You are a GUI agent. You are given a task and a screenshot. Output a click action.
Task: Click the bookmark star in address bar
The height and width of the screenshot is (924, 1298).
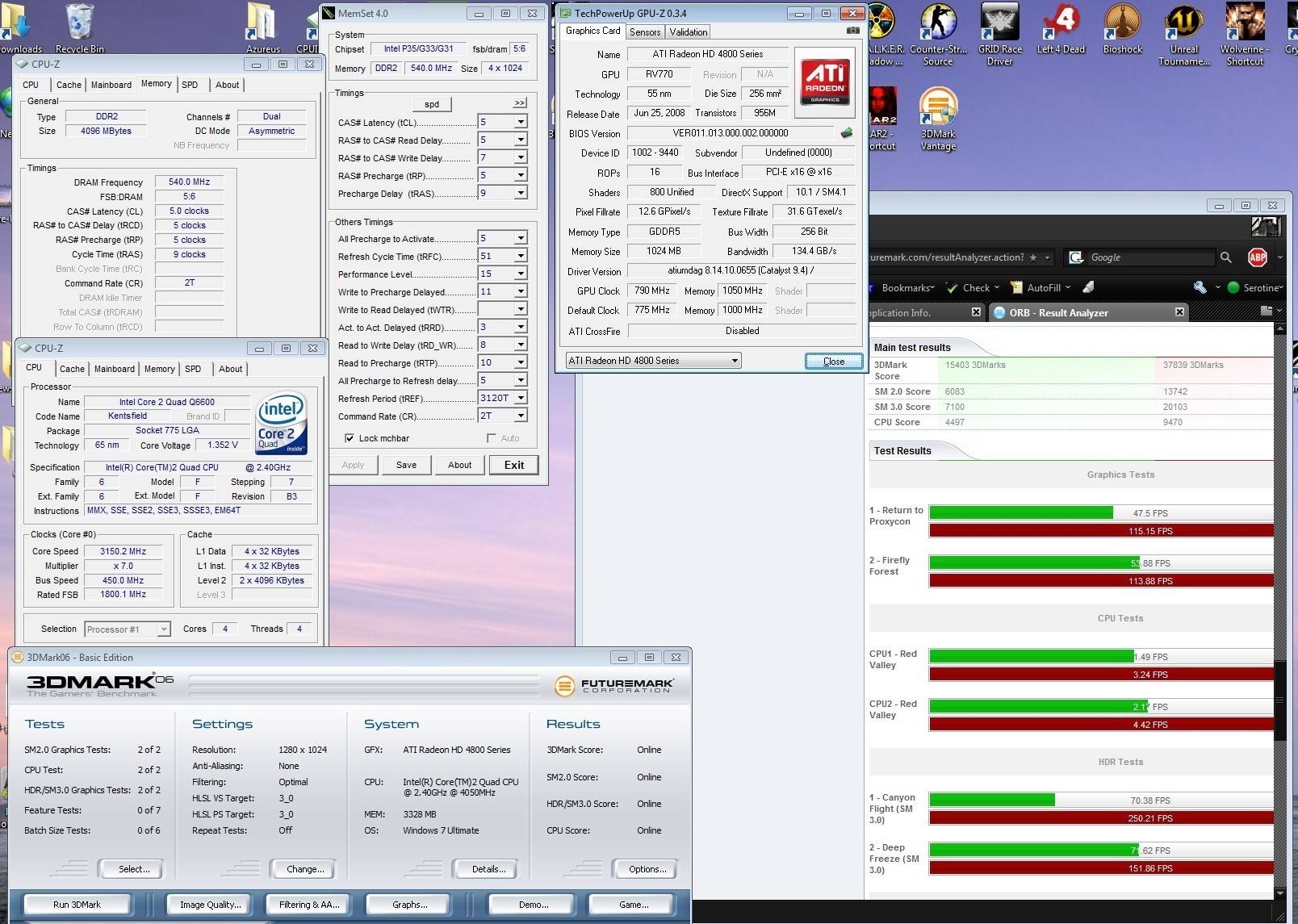pyautogui.click(x=1033, y=257)
